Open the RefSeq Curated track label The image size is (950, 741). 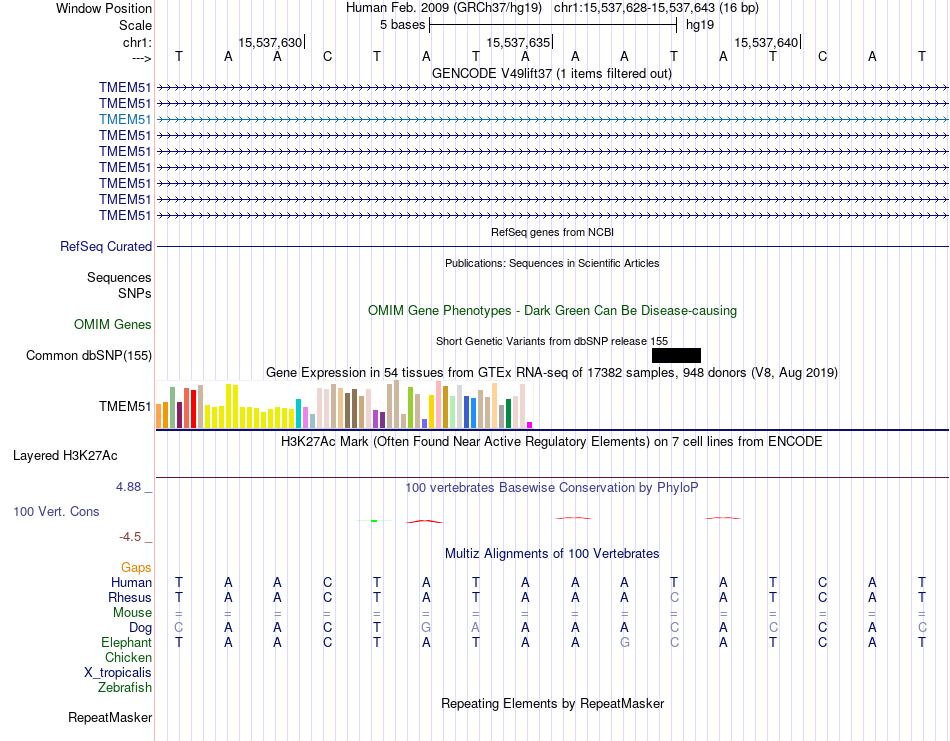106,247
